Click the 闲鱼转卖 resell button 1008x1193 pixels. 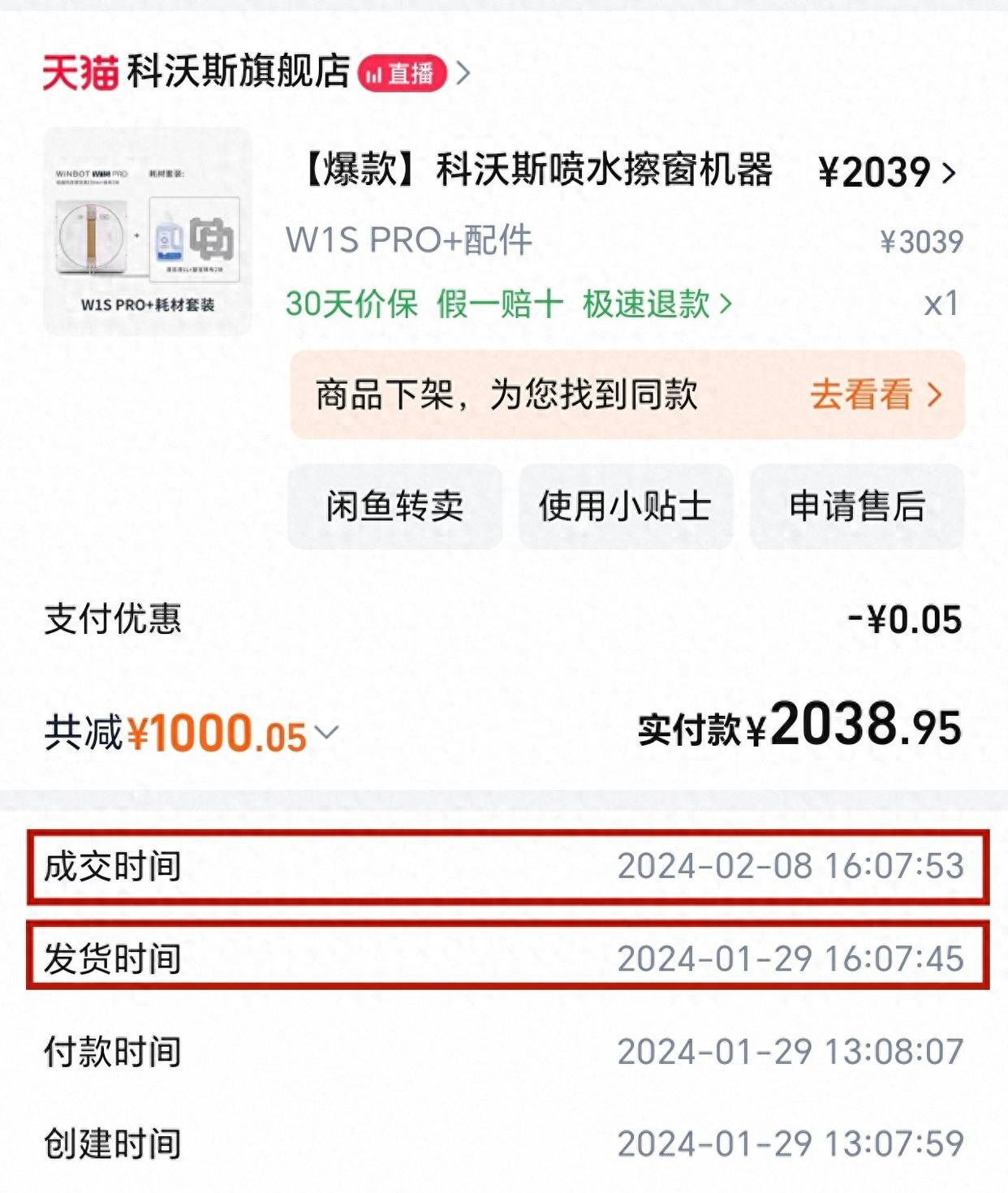(394, 506)
